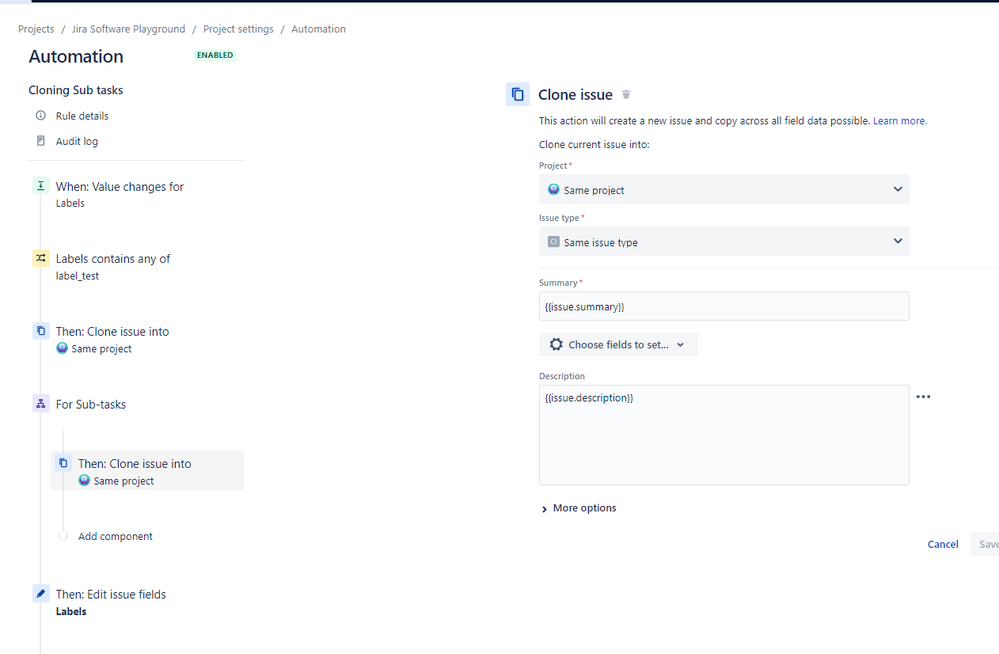999x654 pixels.
Task: Click the Same project avatar under first Clone step
Action: 62,348
